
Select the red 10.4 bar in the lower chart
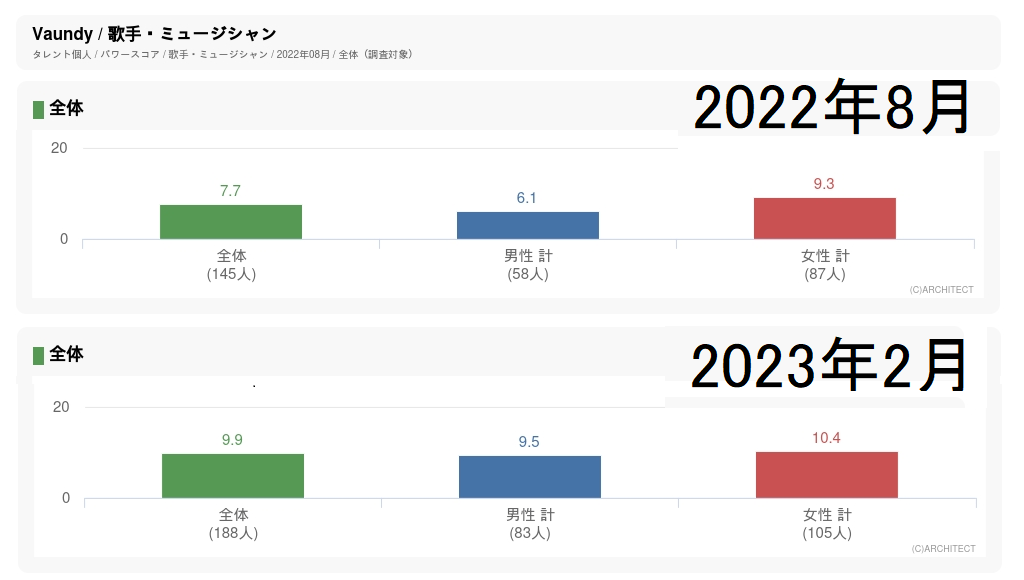[x=826, y=475]
